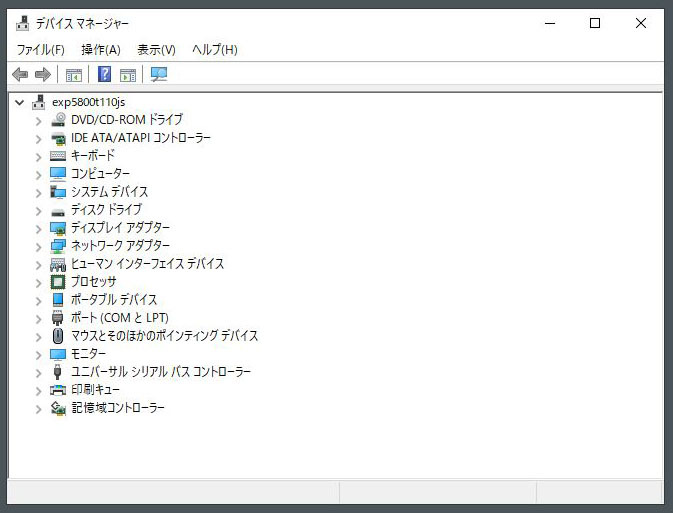673x513 pixels.
Task: Open the ヘルプ(H) menu
Action: tap(215, 50)
